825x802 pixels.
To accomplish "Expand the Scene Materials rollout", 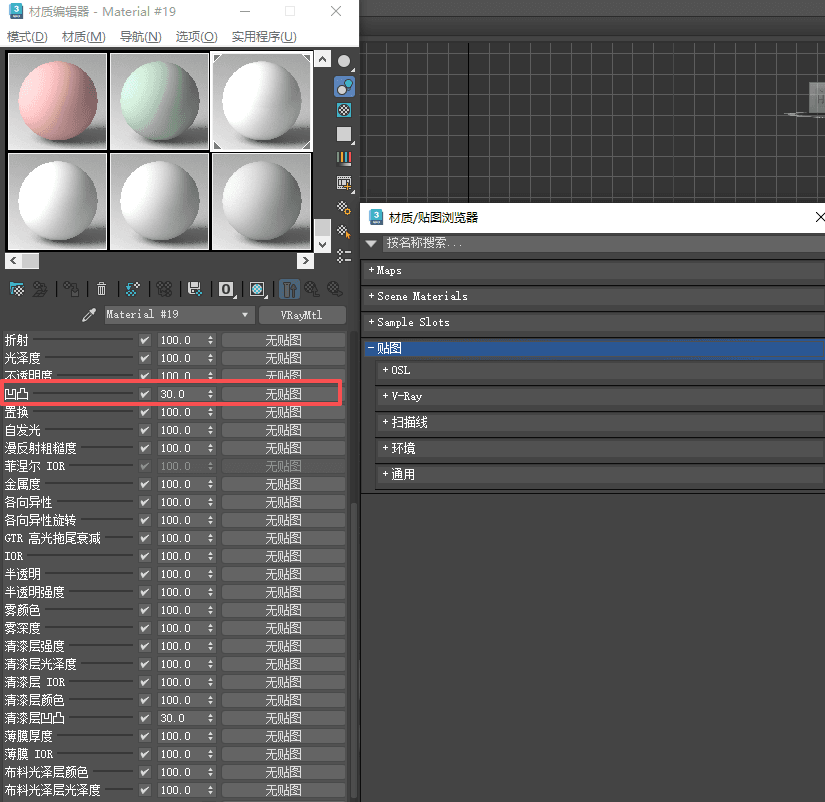I will [421, 296].
